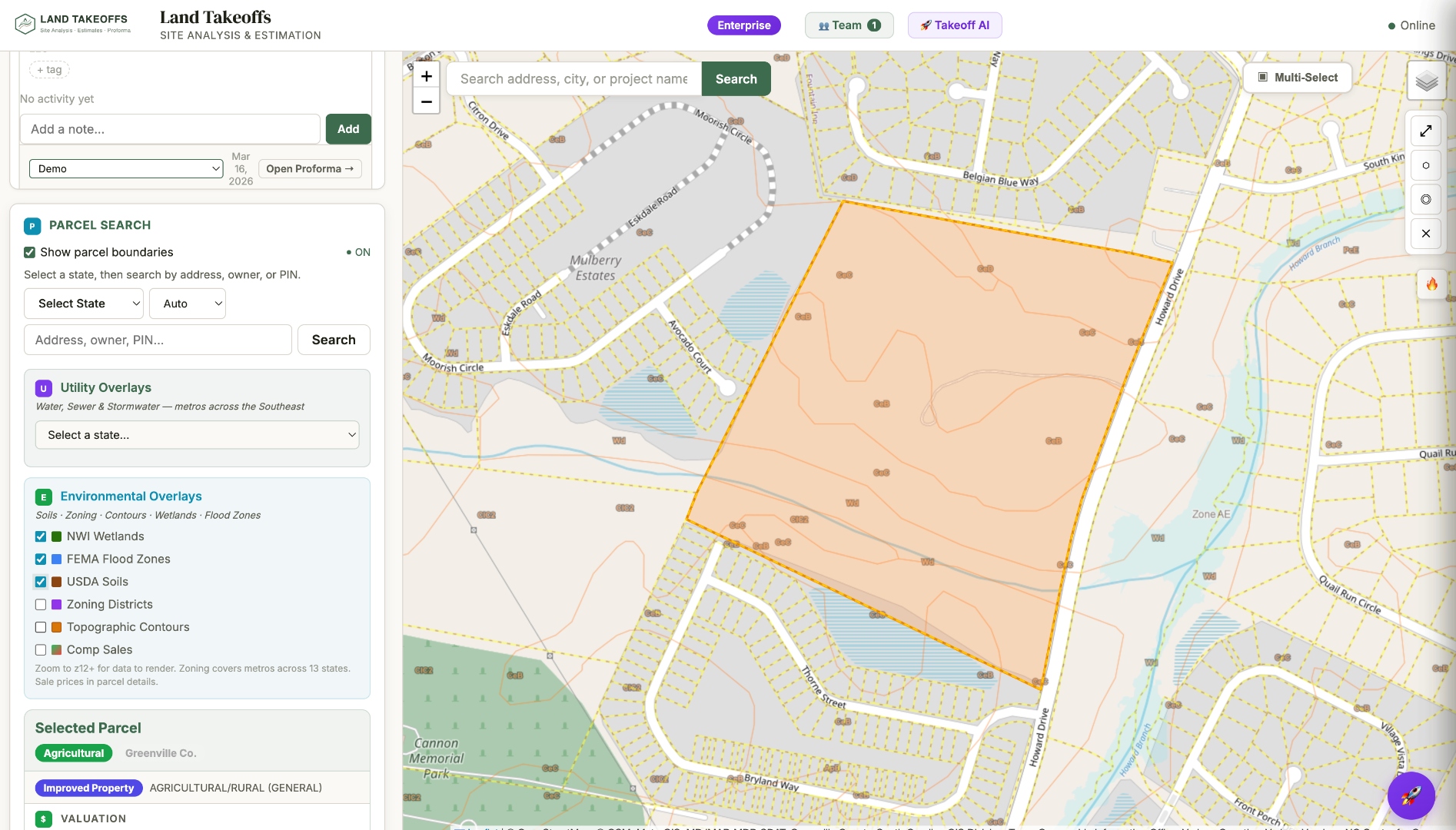1456x830 pixels.
Task: Select the hexagon polygon draw tool
Action: point(1425,164)
